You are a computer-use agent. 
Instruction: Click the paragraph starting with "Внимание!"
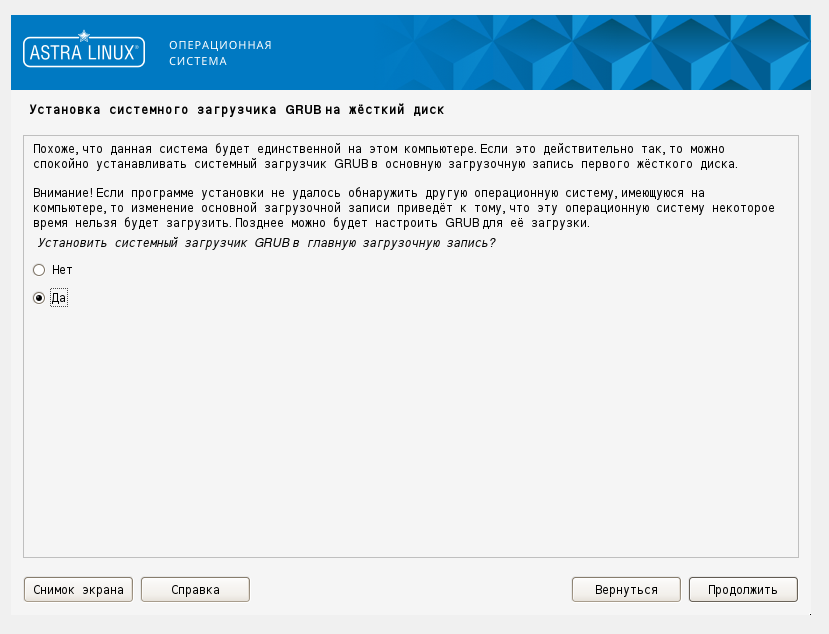[403, 208]
